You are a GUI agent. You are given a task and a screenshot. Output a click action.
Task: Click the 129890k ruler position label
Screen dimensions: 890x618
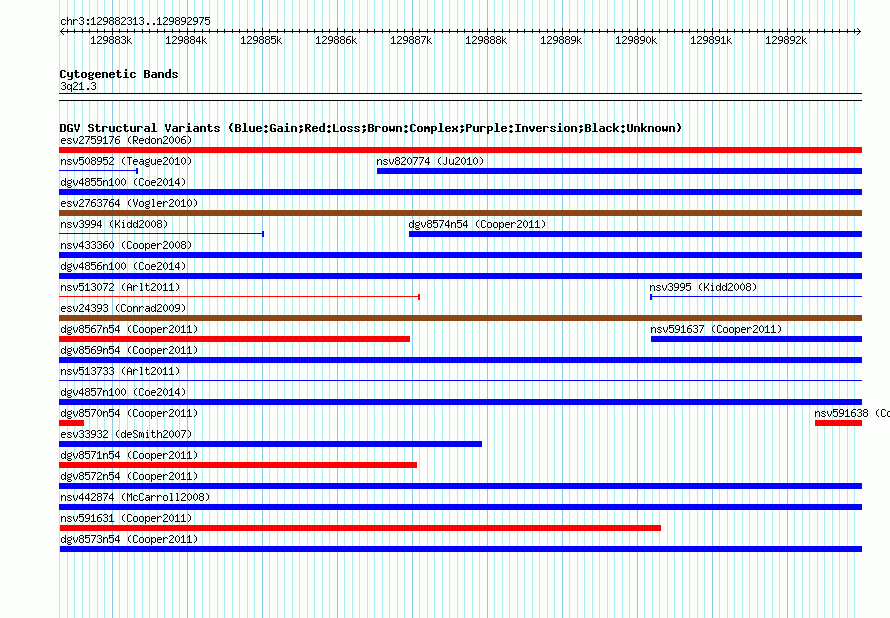pos(636,40)
